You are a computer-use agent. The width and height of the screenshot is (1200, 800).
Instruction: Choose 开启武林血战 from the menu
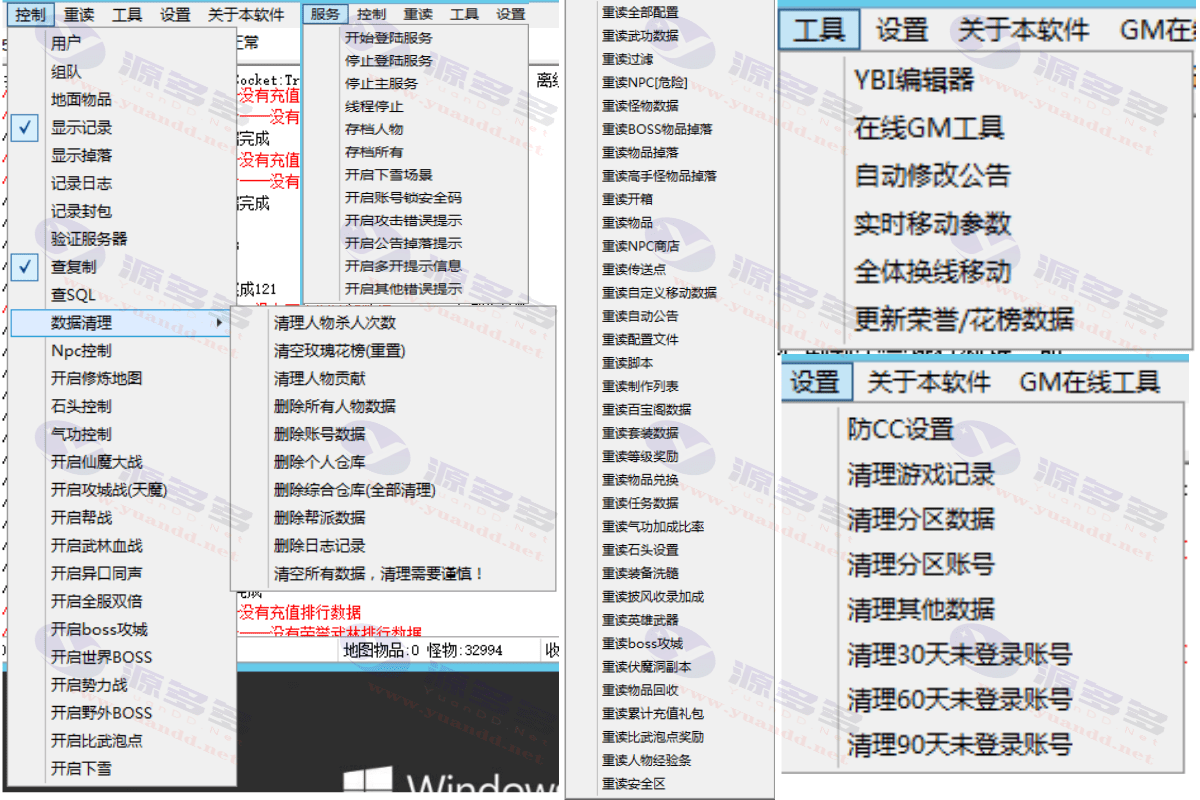[96, 545]
